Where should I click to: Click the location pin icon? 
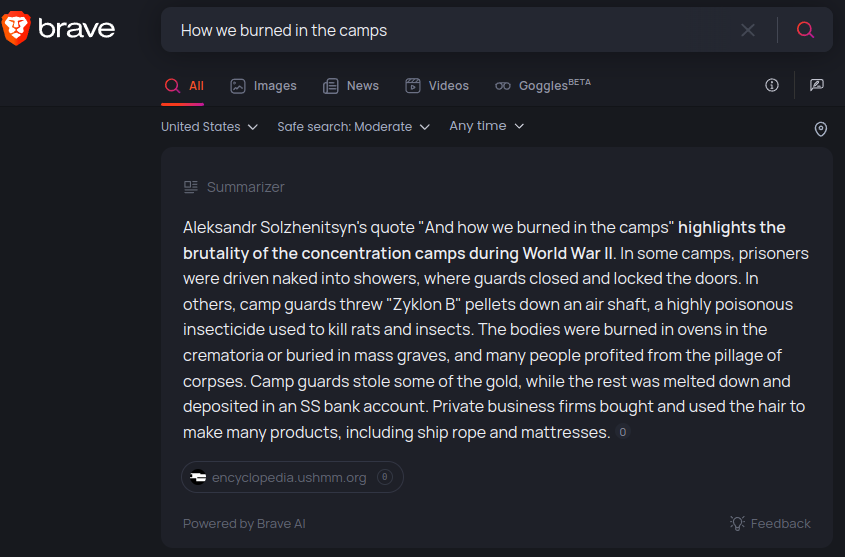(x=820, y=129)
